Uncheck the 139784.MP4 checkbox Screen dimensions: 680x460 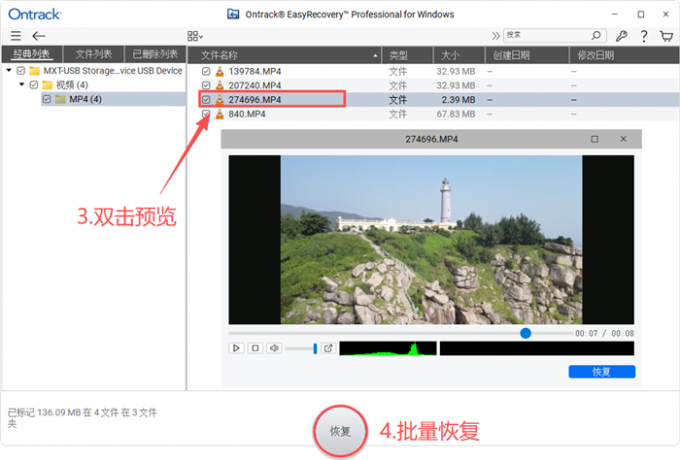pos(206,71)
